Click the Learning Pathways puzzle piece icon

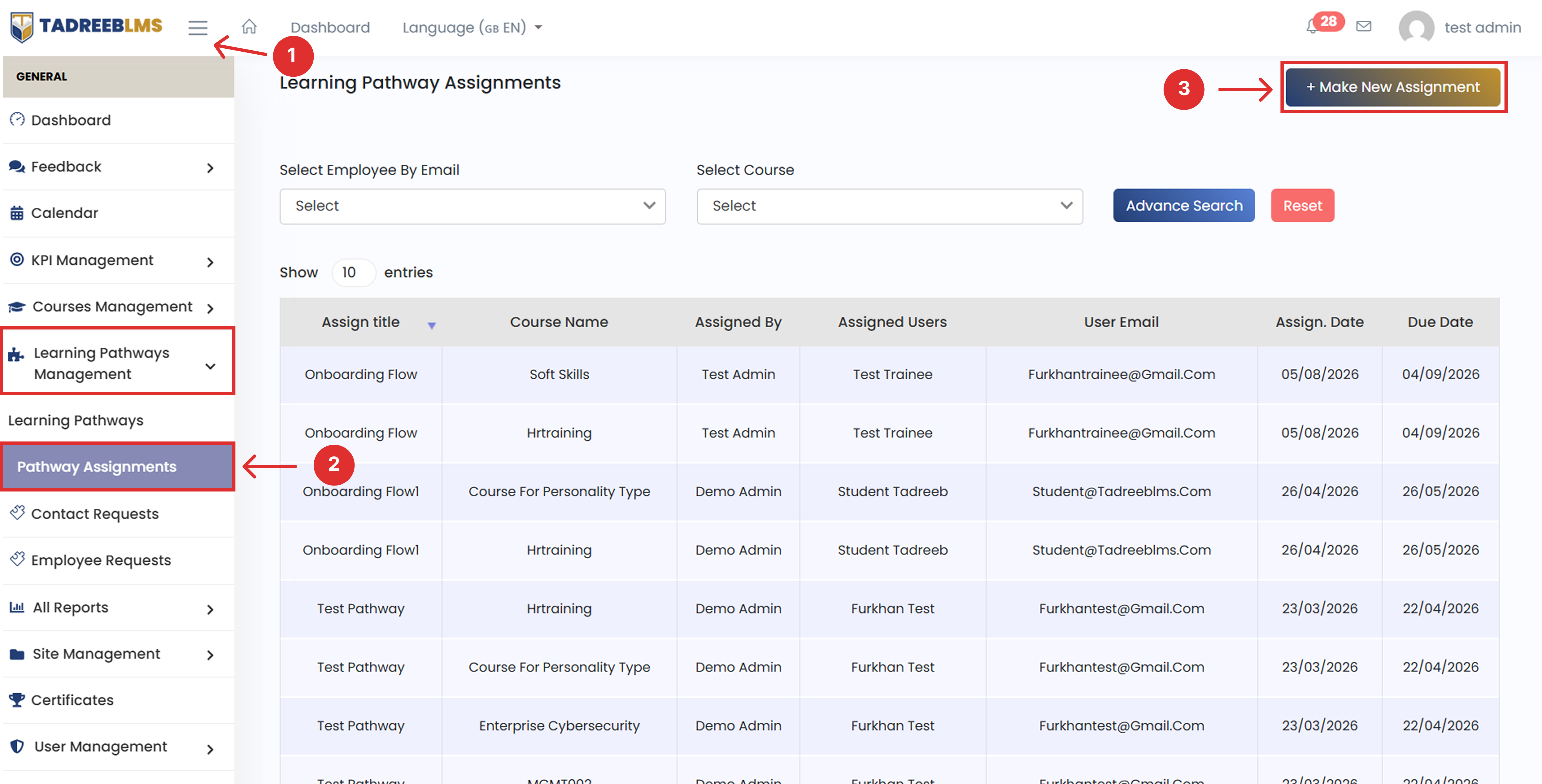click(16, 355)
